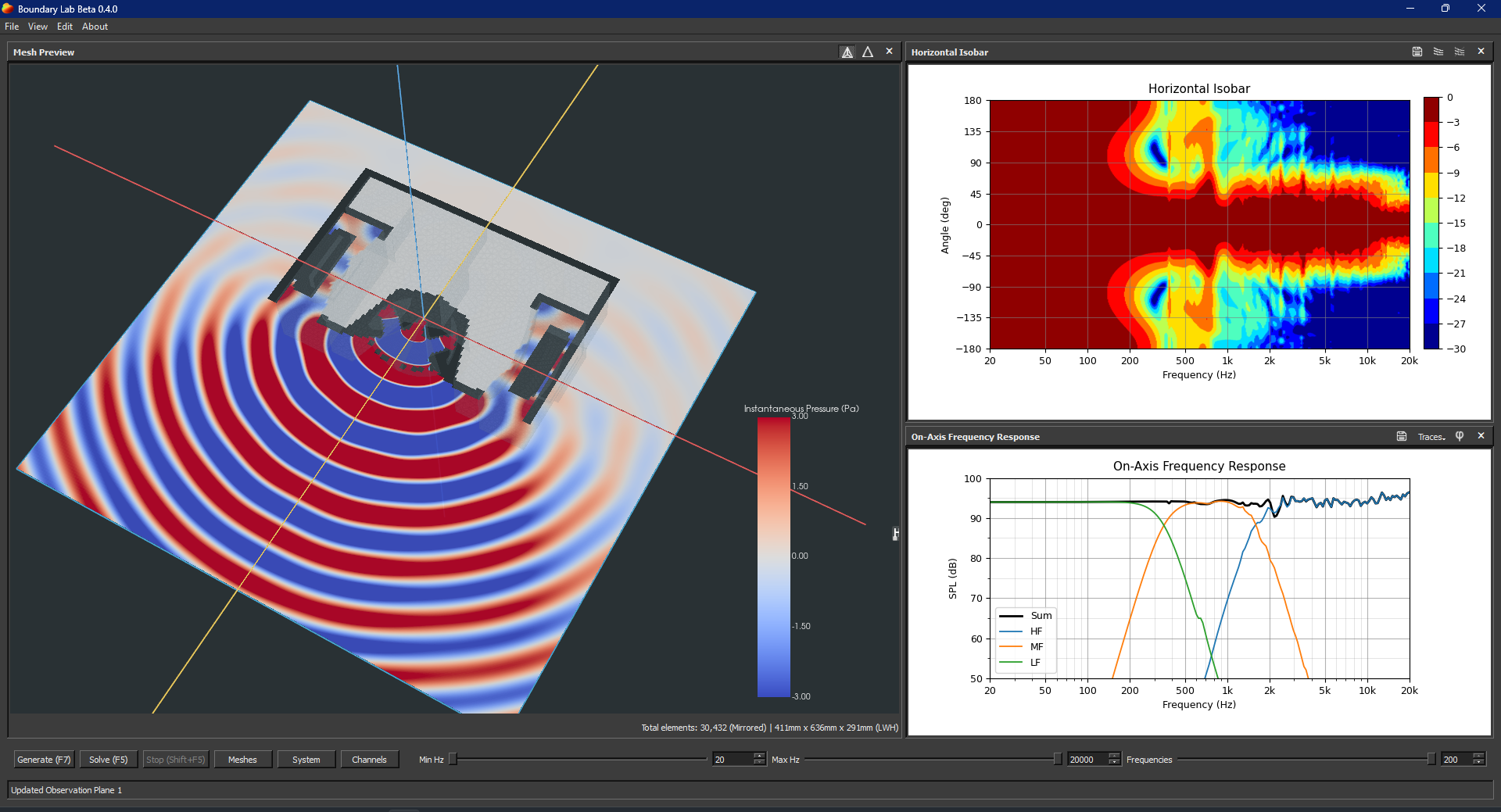Click the Boundary Lab app icon
This screenshot has width=1501, height=812.
8,9
